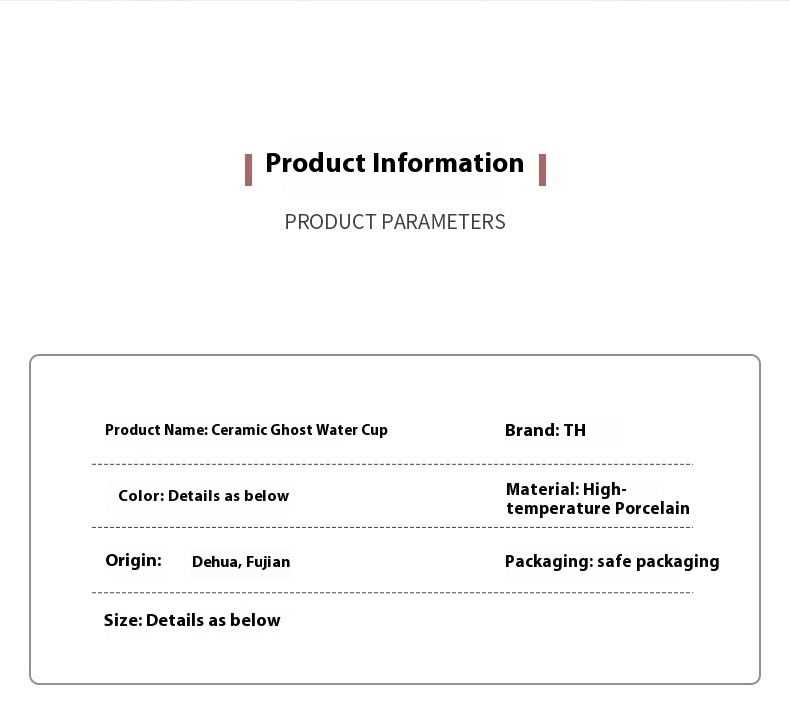This screenshot has height=714, width=790.
Task: Click "Details as below" next to Size
Action: tap(213, 620)
